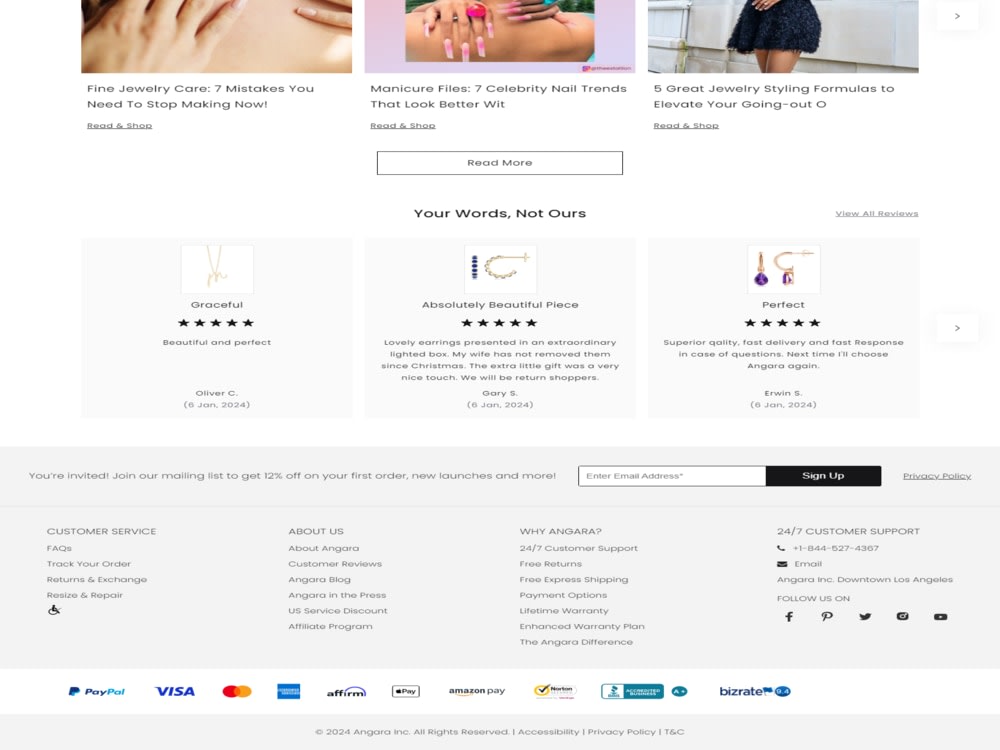Screen dimensions: 1000x750
Task: Click the bizrate rating badge
Action: point(755,691)
